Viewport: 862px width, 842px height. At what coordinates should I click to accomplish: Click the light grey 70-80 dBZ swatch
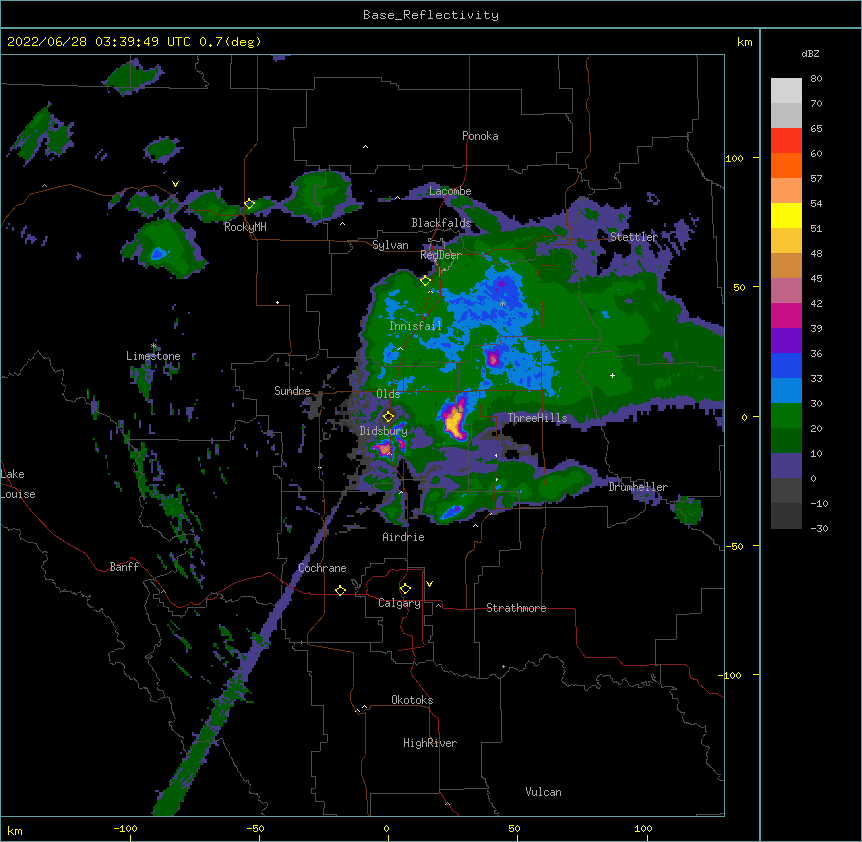pyautogui.click(x=786, y=91)
